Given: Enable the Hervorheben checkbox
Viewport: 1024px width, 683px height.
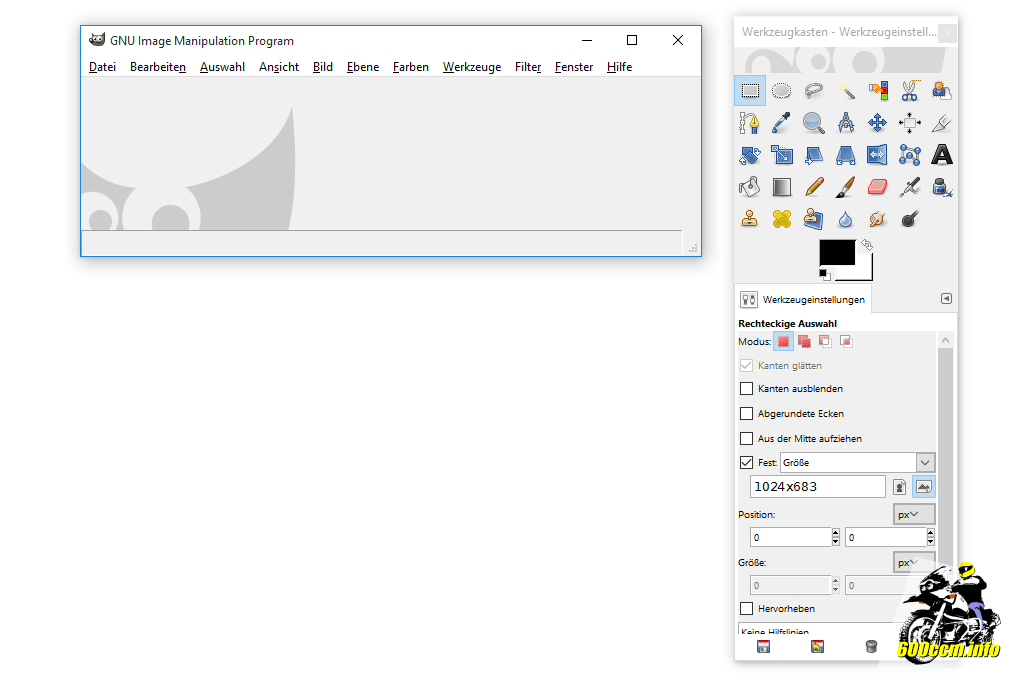Looking at the screenshot, I should click(746, 609).
